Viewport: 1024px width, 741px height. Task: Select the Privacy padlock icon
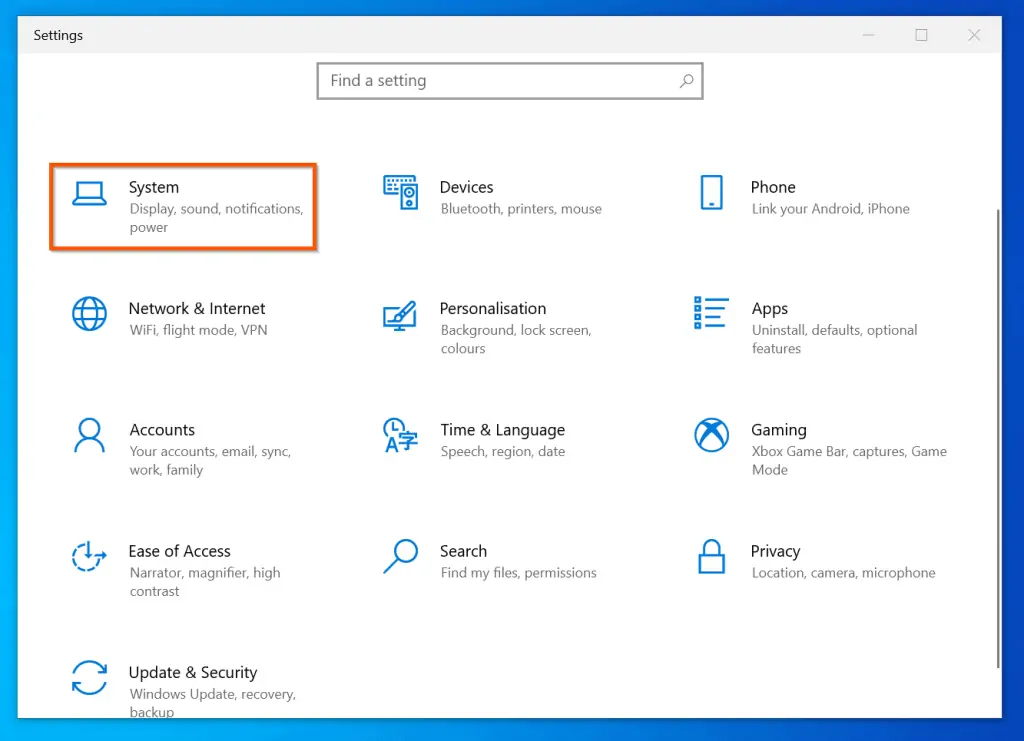point(711,556)
